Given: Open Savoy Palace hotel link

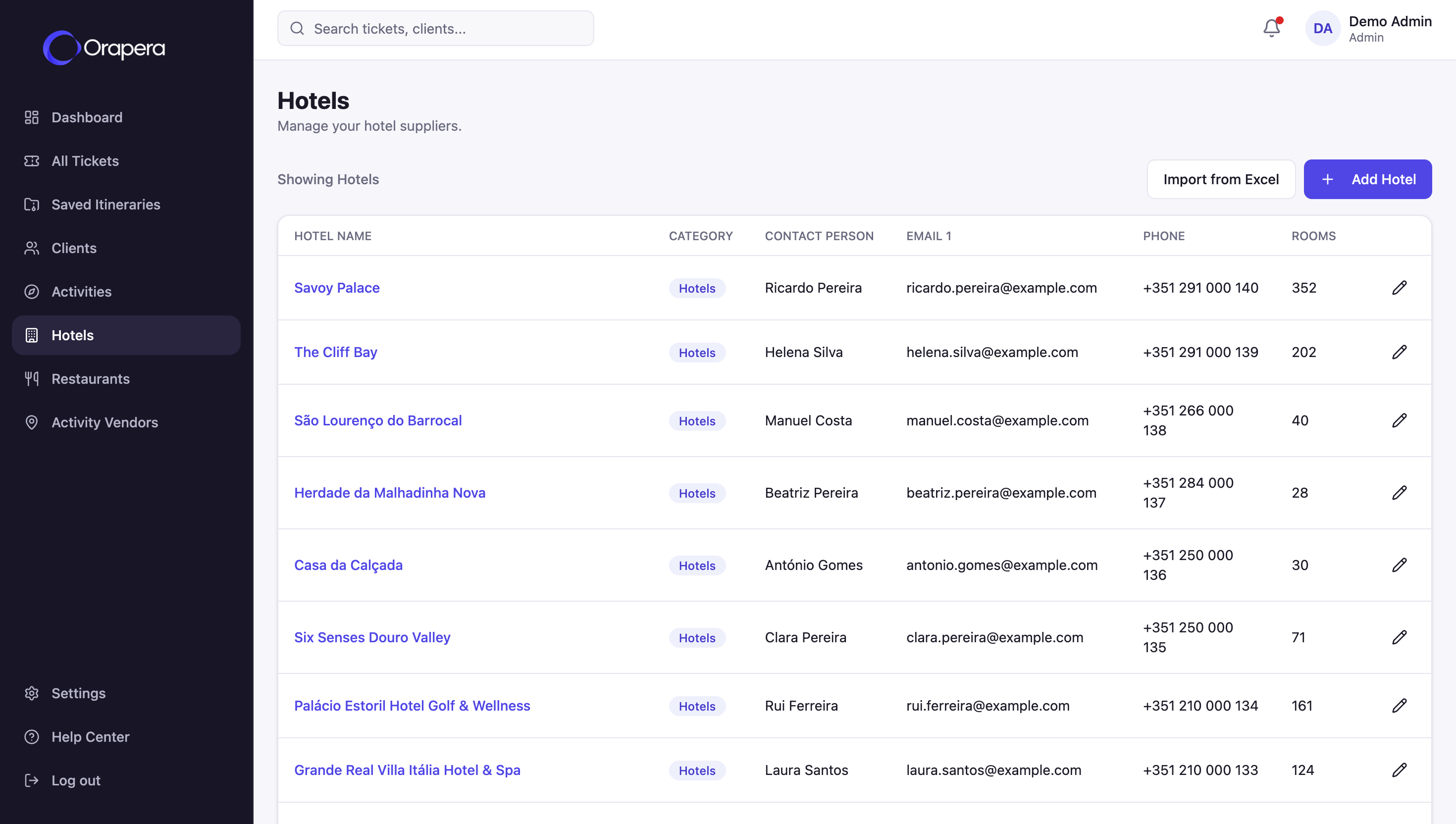Looking at the screenshot, I should click(x=337, y=288).
